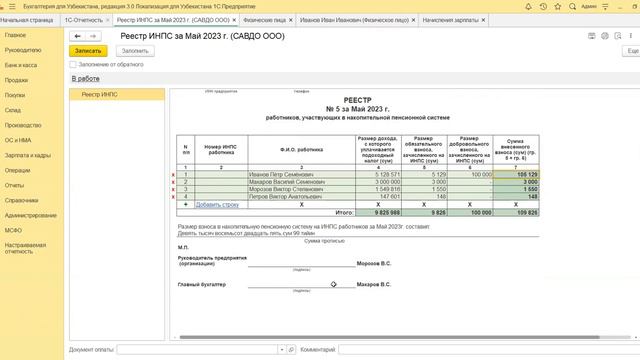640x360 pixels.
Task: Toggle Заполнение от обратного checkbox
Action: (73, 64)
